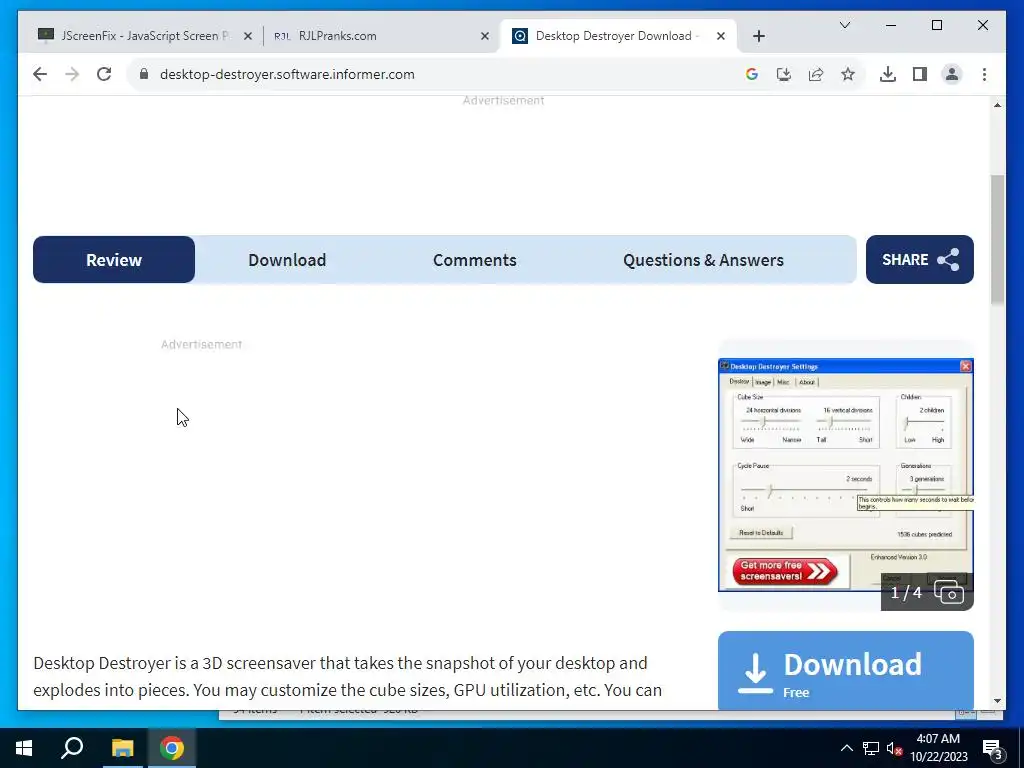Reload the current page
The image size is (1024, 768).
click(x=104, y=74)
